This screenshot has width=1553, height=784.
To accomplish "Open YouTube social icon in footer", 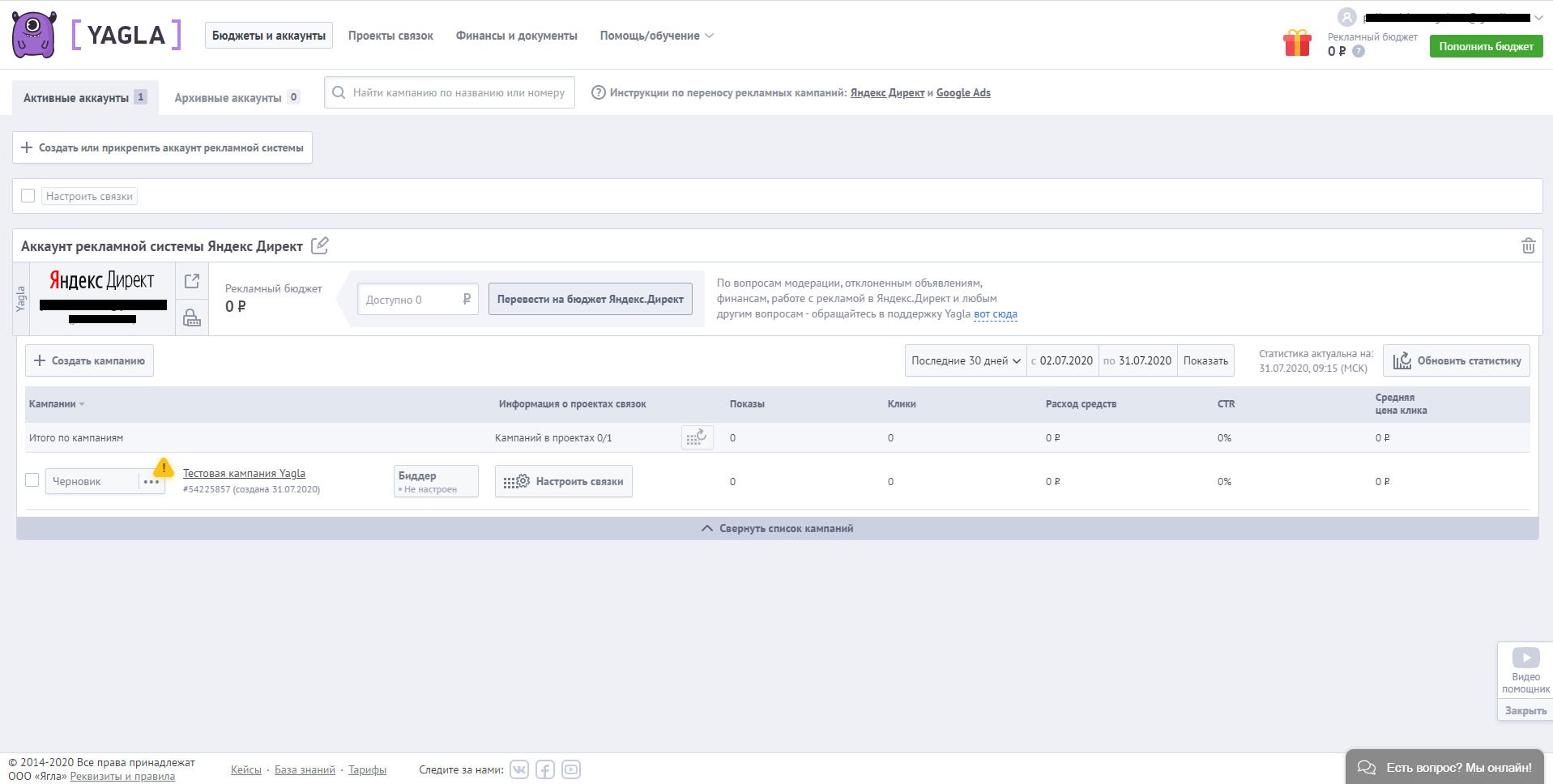I will tap(571, 769).
